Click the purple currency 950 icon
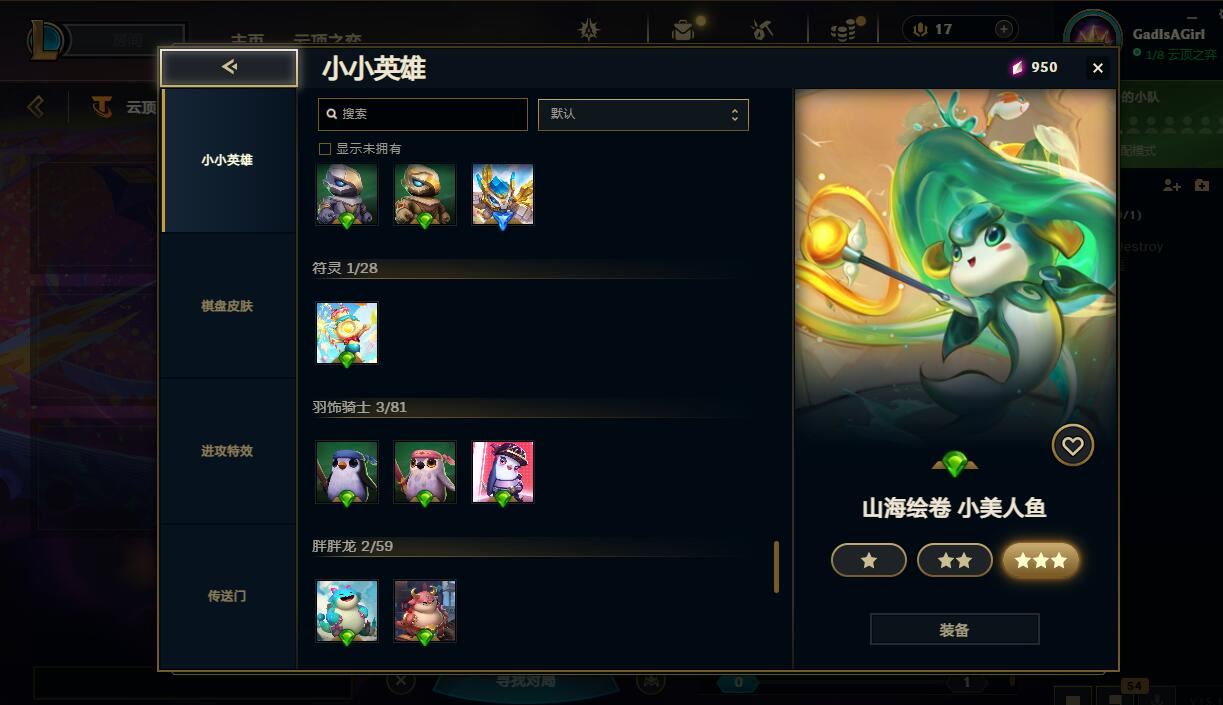 coord(1018,67)
